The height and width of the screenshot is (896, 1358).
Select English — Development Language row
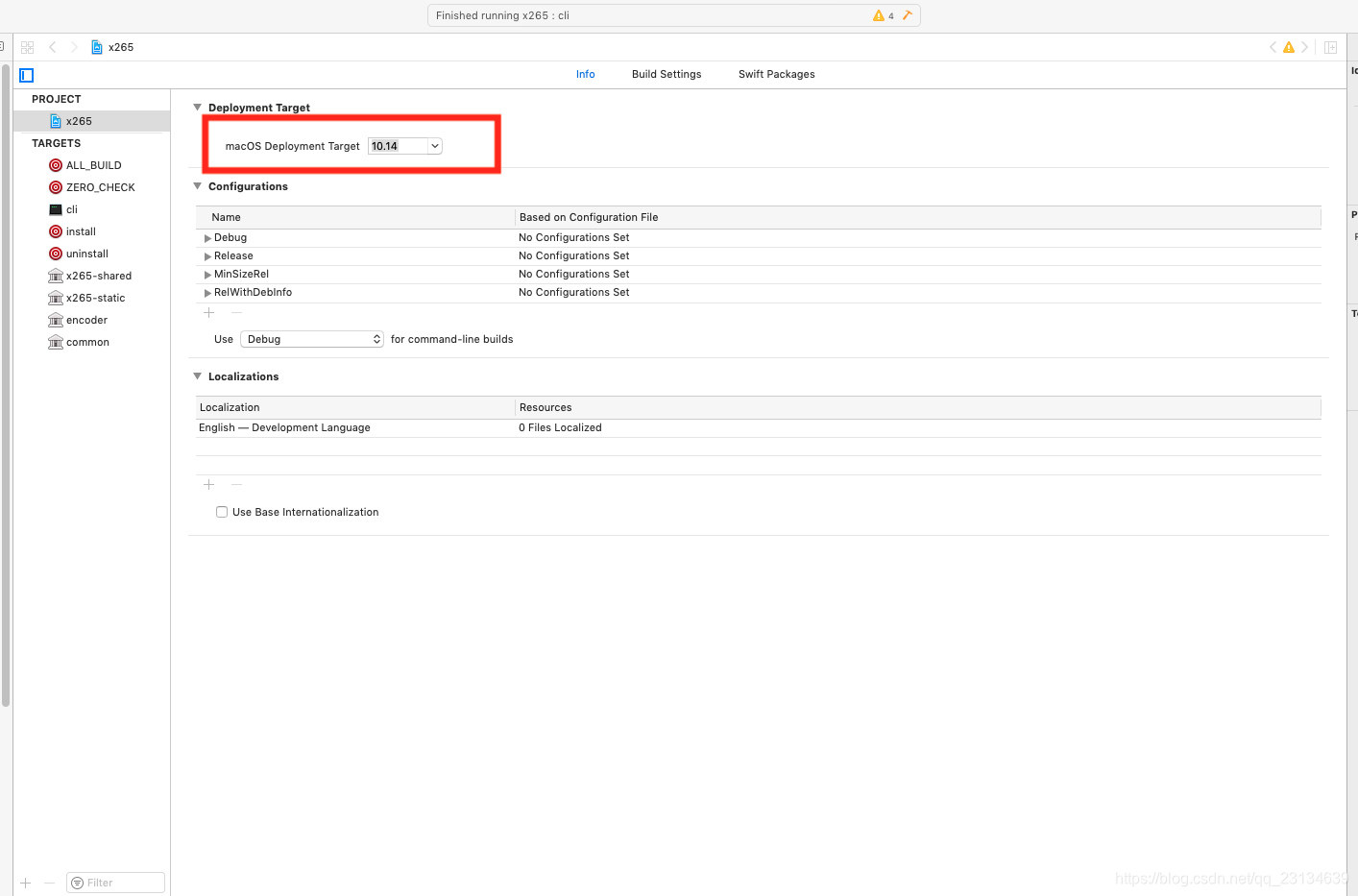pyautogui.click(x=759, y=428)
